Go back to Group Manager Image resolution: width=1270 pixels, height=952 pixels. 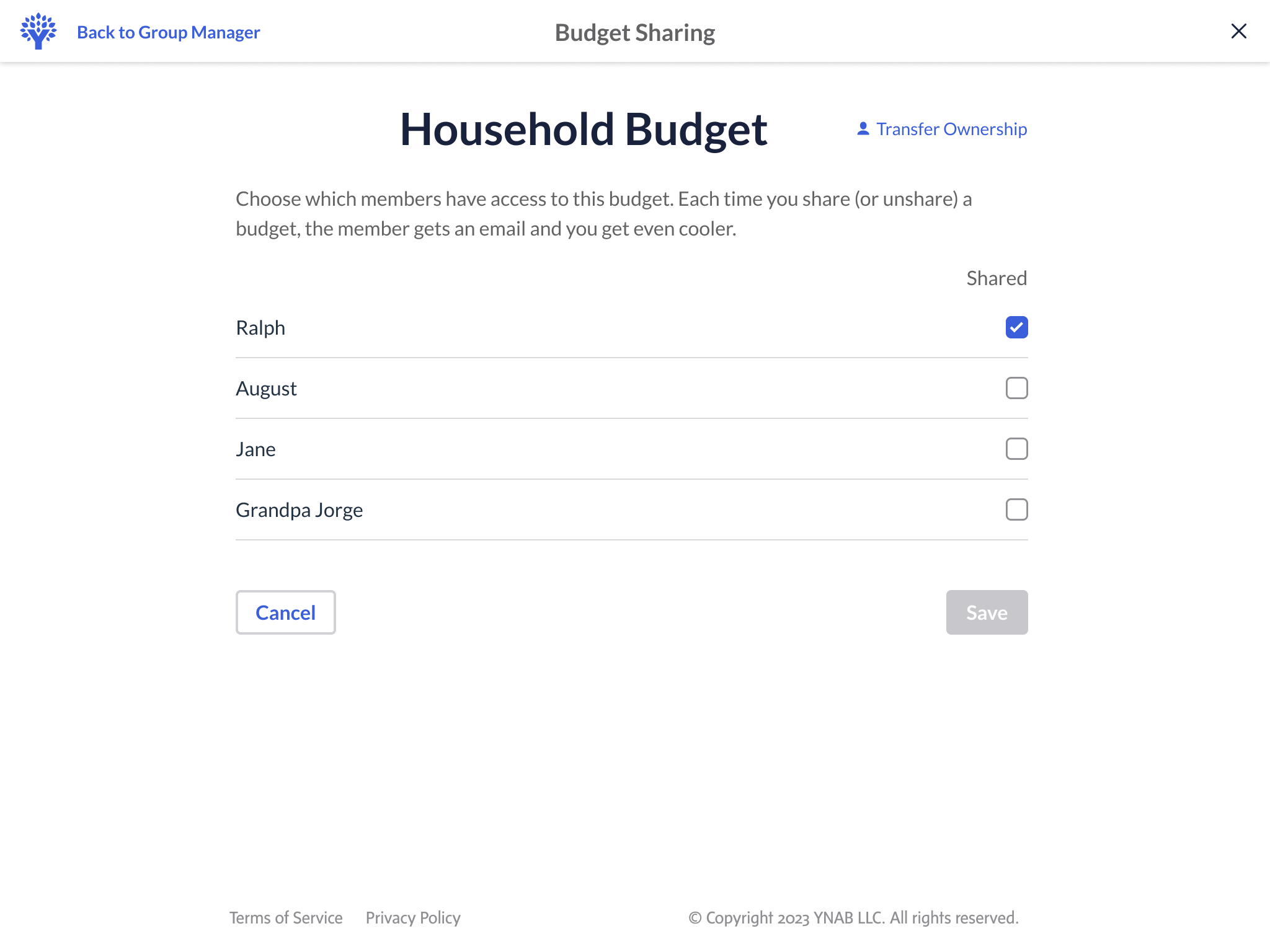168,32
